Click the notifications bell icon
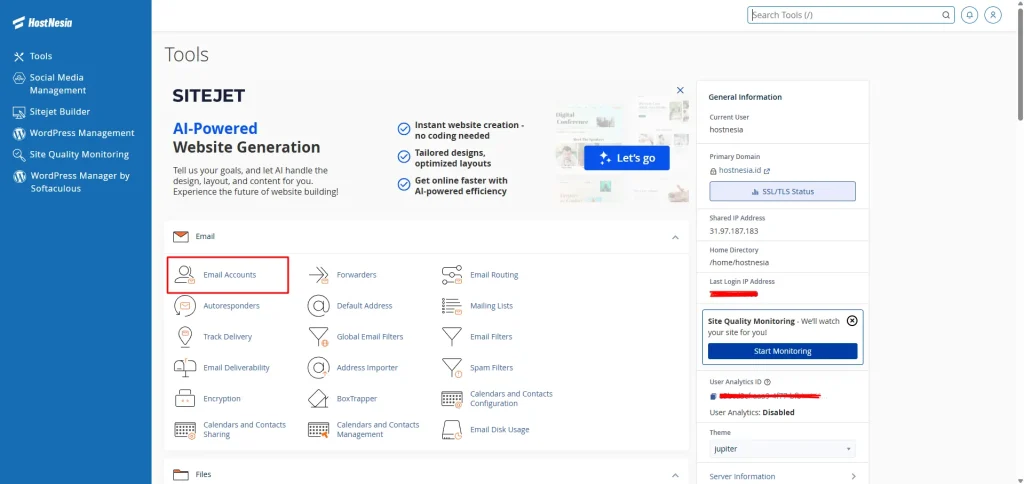1024x484 pixels. point(970,15)
